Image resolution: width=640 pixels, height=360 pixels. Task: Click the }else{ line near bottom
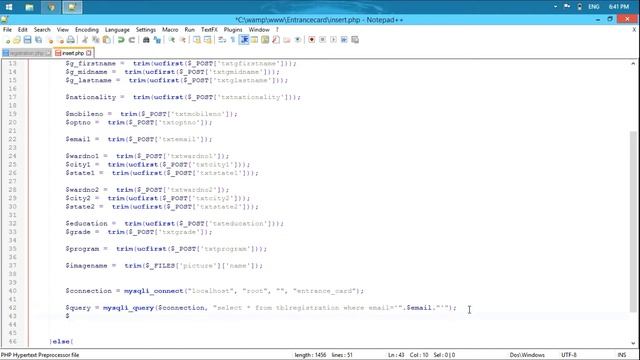61,341
